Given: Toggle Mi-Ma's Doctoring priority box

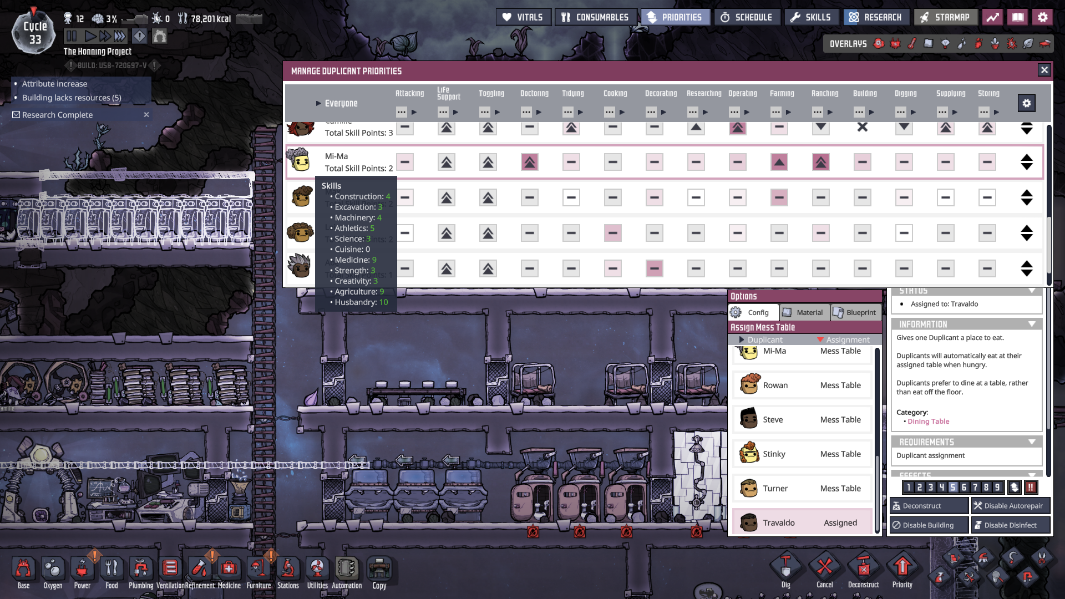Looking at the screenshot, I should (x=529, y=162).
